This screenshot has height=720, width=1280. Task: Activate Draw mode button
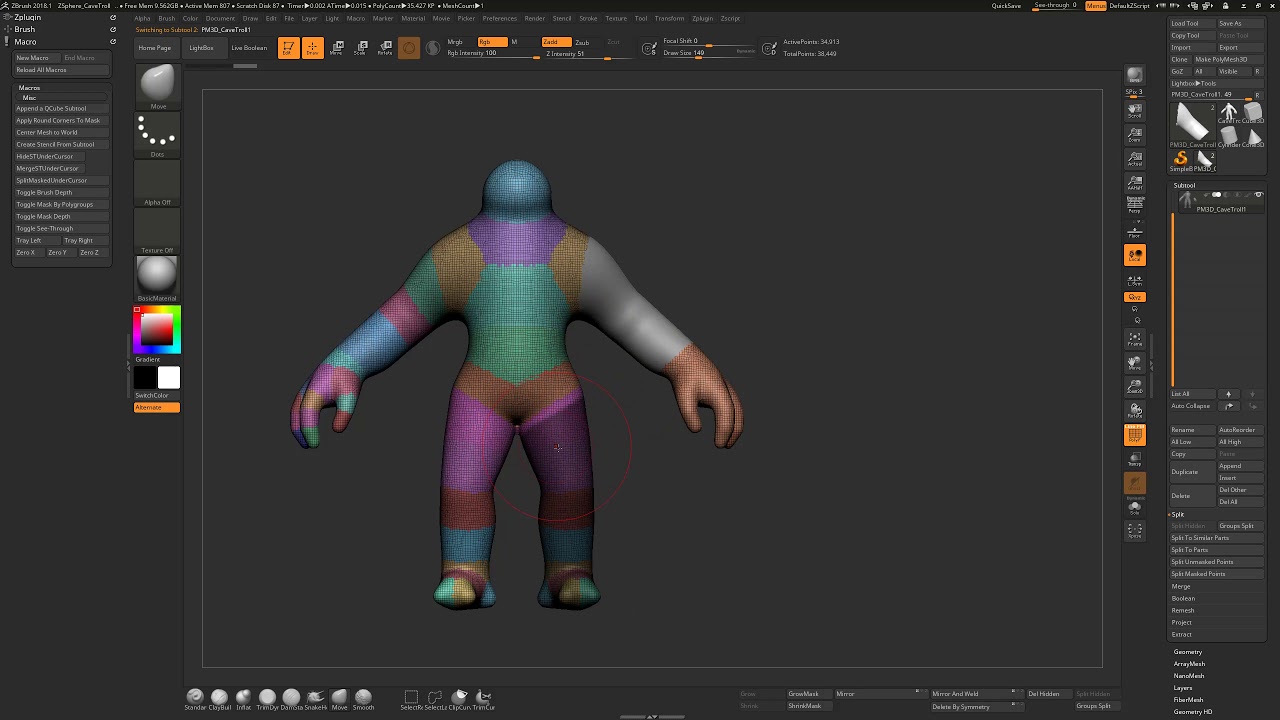pyautogui.click(x=312, y=48)
